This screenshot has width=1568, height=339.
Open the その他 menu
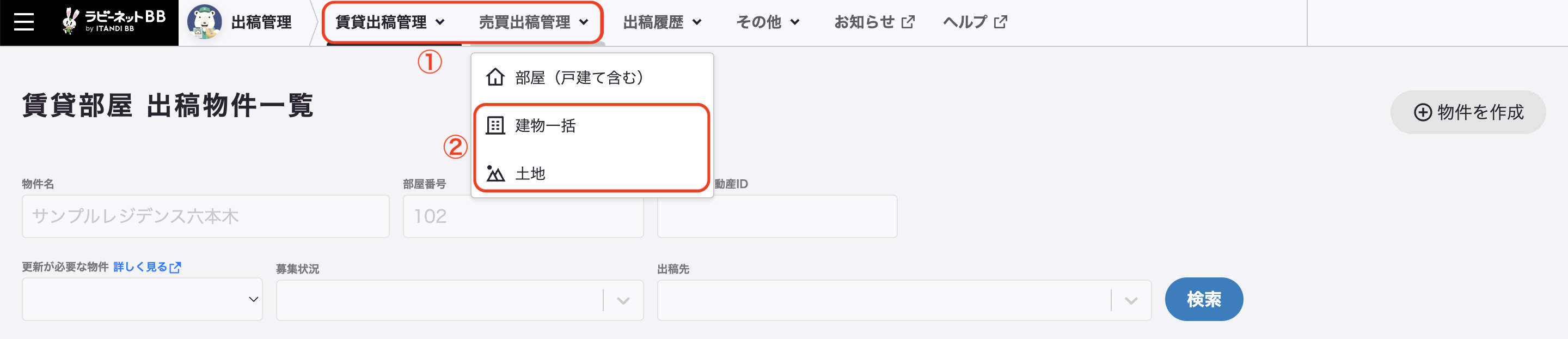(x=768, y=22)
